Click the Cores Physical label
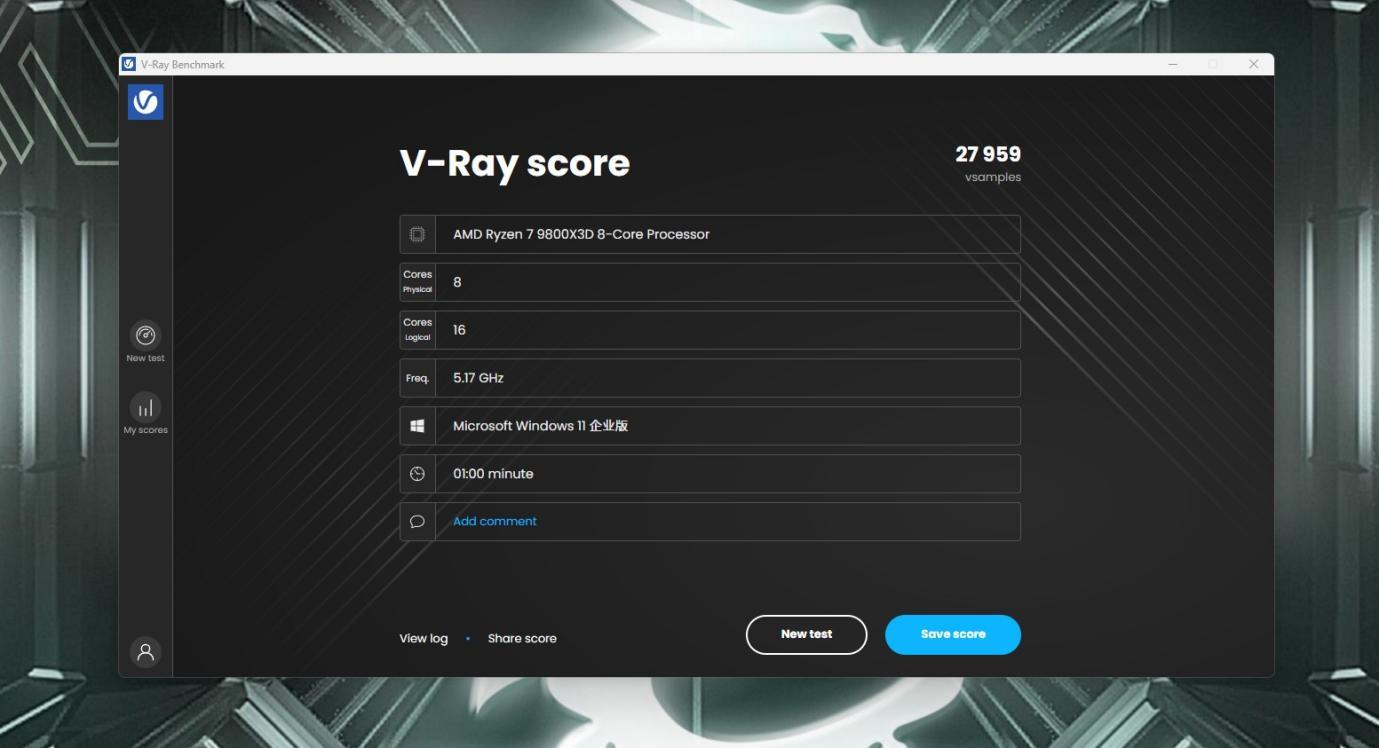 [417, 282]
